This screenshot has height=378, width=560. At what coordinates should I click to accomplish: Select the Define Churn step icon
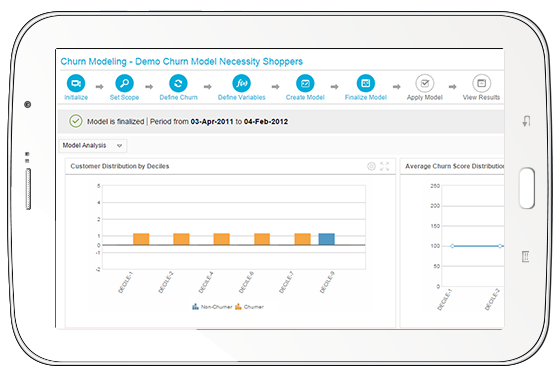178,83
